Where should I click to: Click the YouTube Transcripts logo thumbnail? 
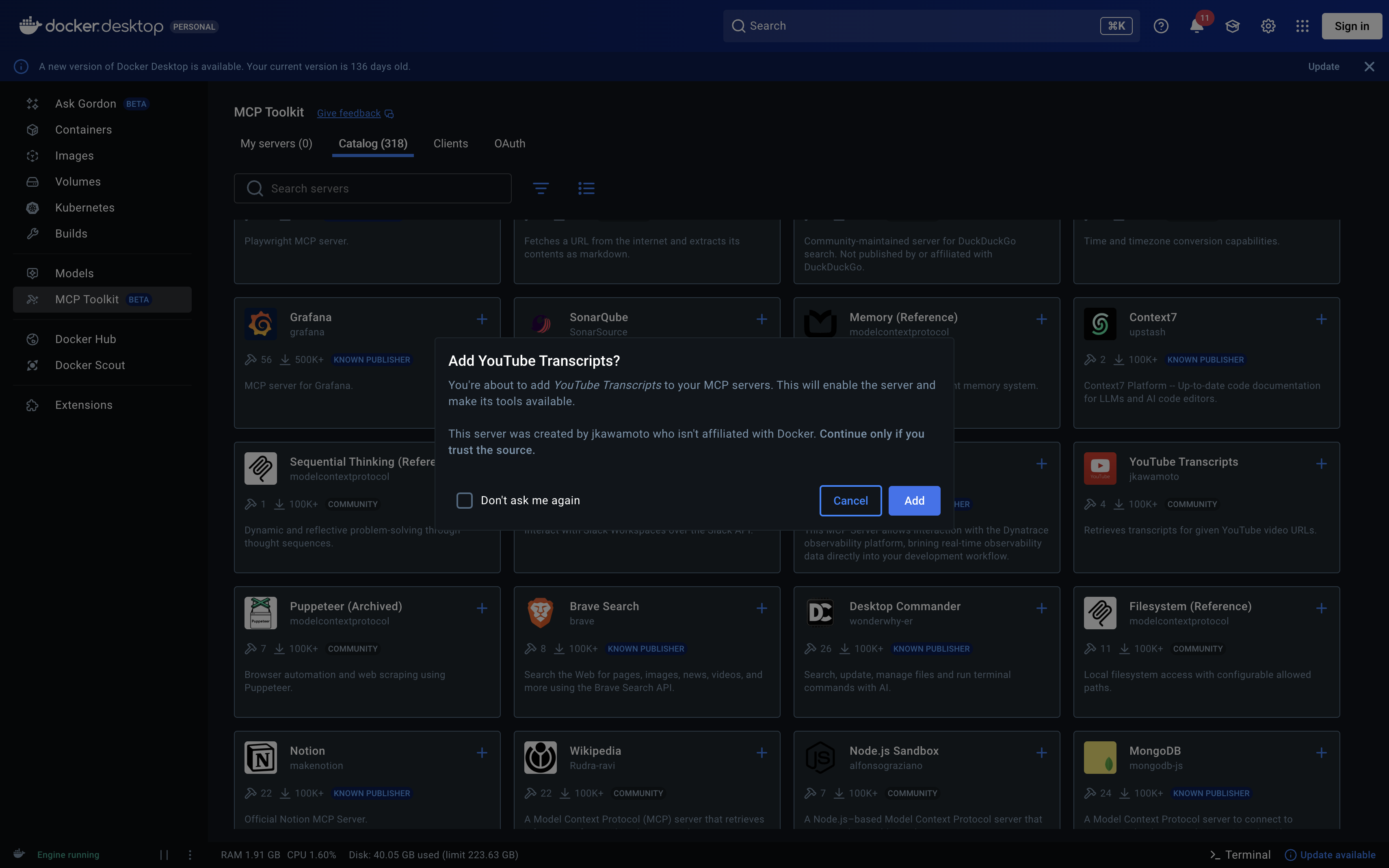click(1099, 469)
